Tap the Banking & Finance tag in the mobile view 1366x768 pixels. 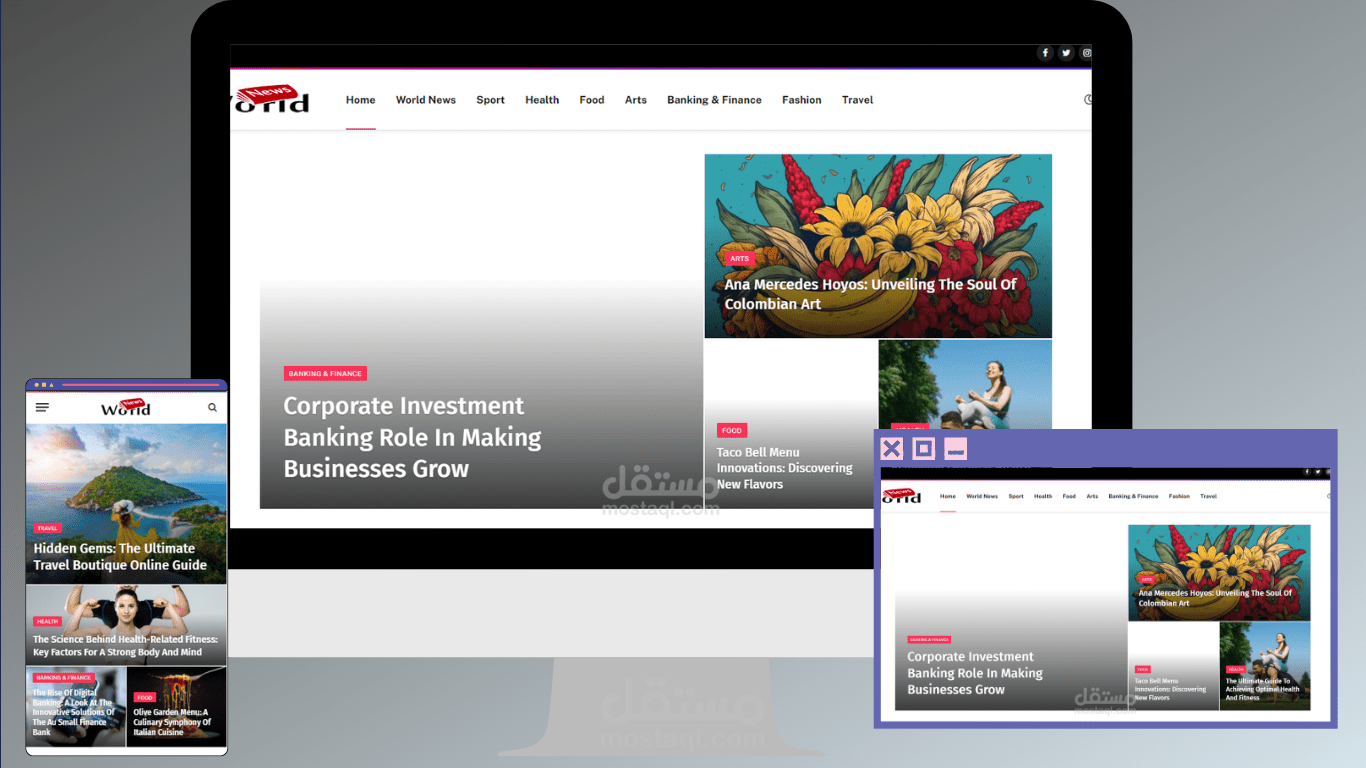(63, 677)
